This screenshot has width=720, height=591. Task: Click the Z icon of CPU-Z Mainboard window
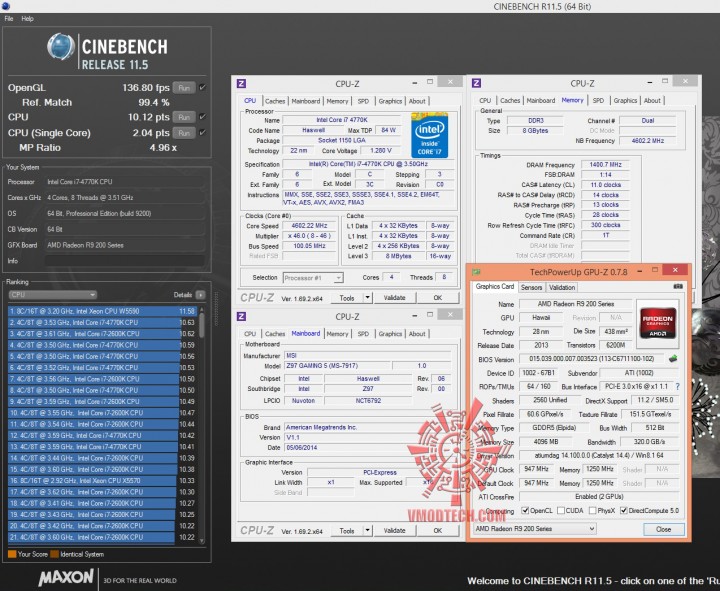pyautogui.click(x=241, y=316)
